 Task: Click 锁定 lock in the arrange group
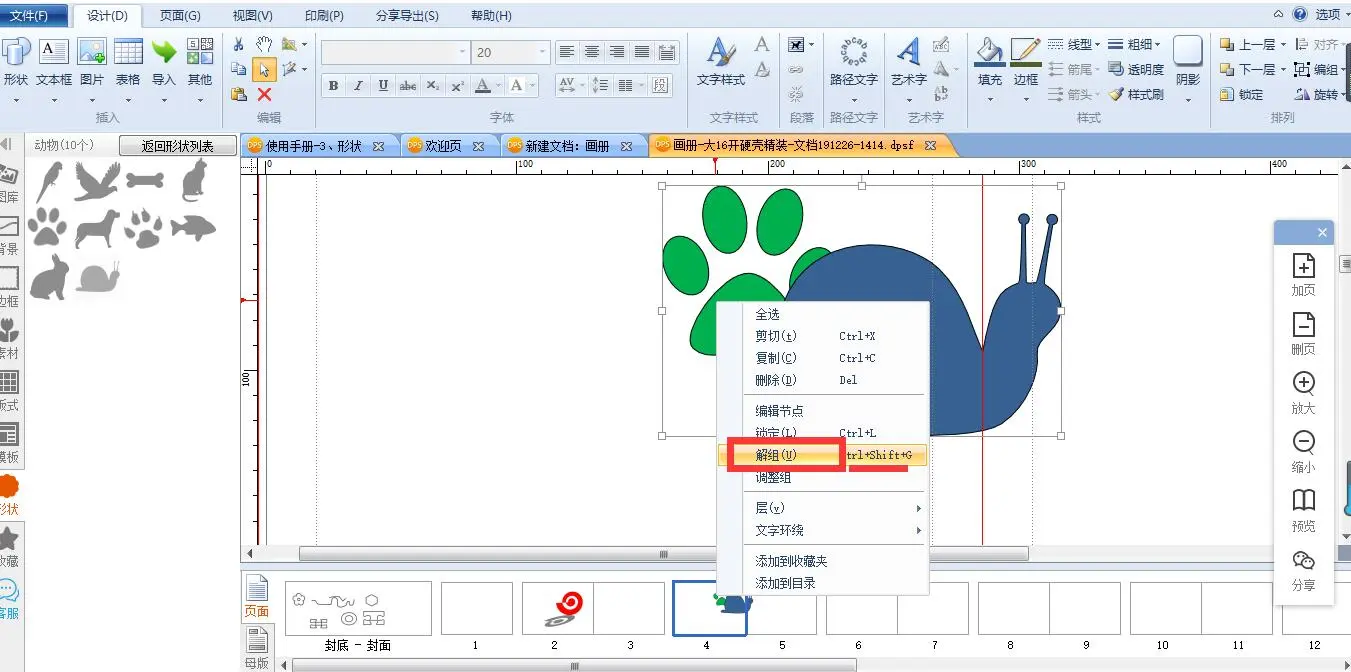point(1242,95)
